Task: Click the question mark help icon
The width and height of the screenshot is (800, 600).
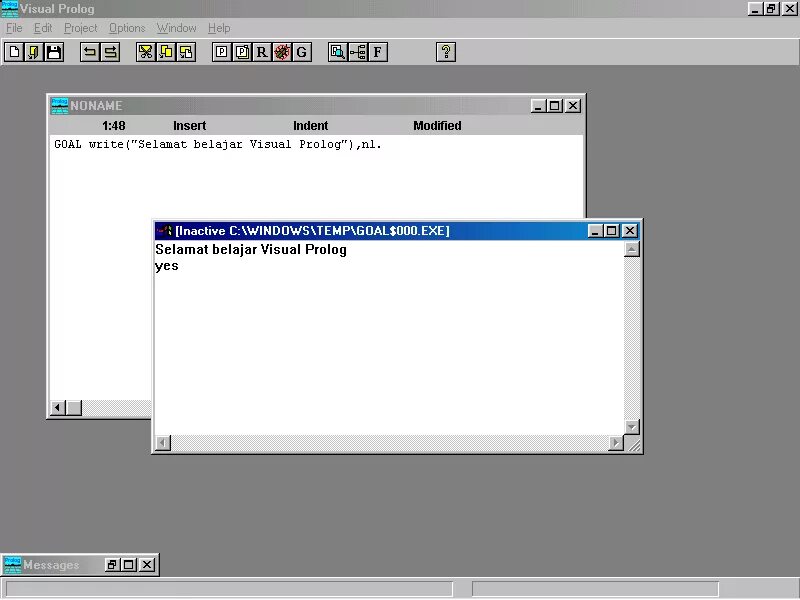Action: pos(446,52)
